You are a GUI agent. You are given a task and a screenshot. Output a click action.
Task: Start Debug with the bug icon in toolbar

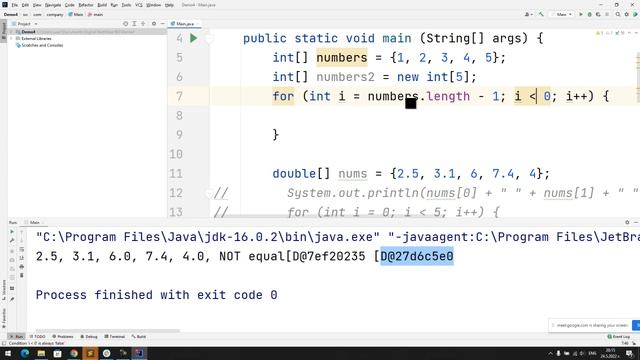589,14
